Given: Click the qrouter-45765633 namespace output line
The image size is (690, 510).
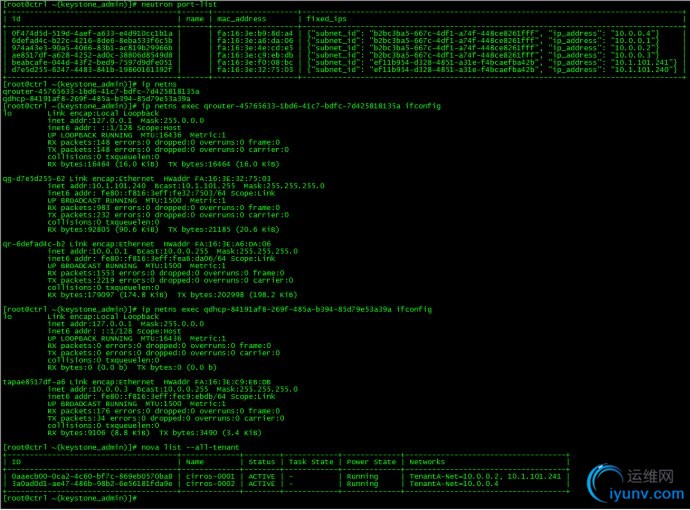Looking at the screenshot, I should 101,92.
